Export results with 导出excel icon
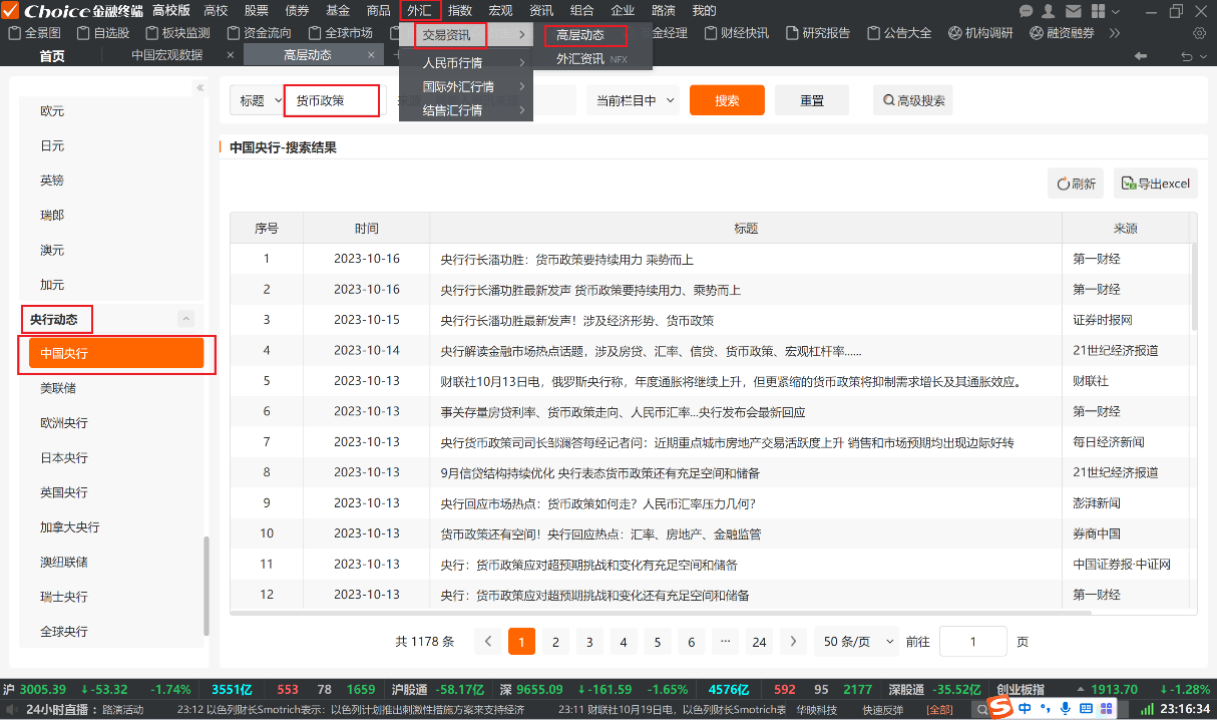1217x720 pixels. [x=1155, y=184]
